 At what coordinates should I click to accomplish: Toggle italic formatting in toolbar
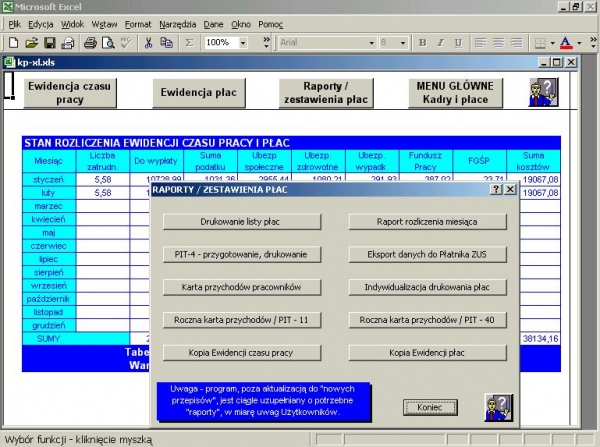tap(440, 43)
